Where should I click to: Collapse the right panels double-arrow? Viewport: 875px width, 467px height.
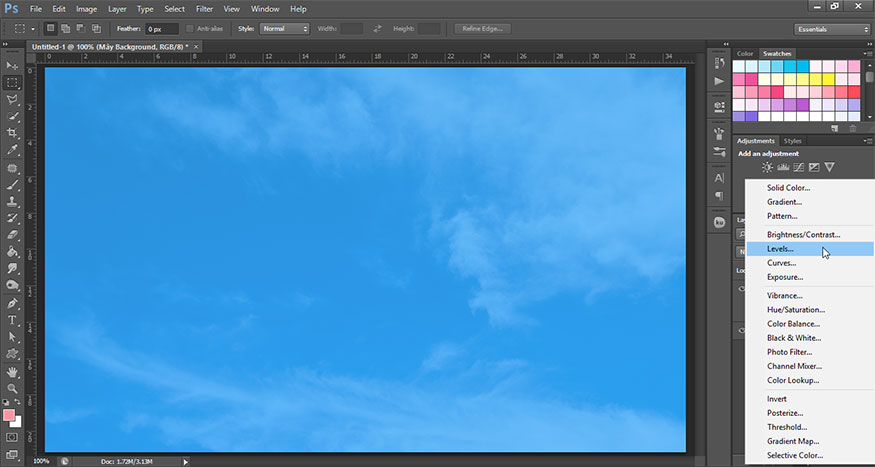click(x=868, y=44)
